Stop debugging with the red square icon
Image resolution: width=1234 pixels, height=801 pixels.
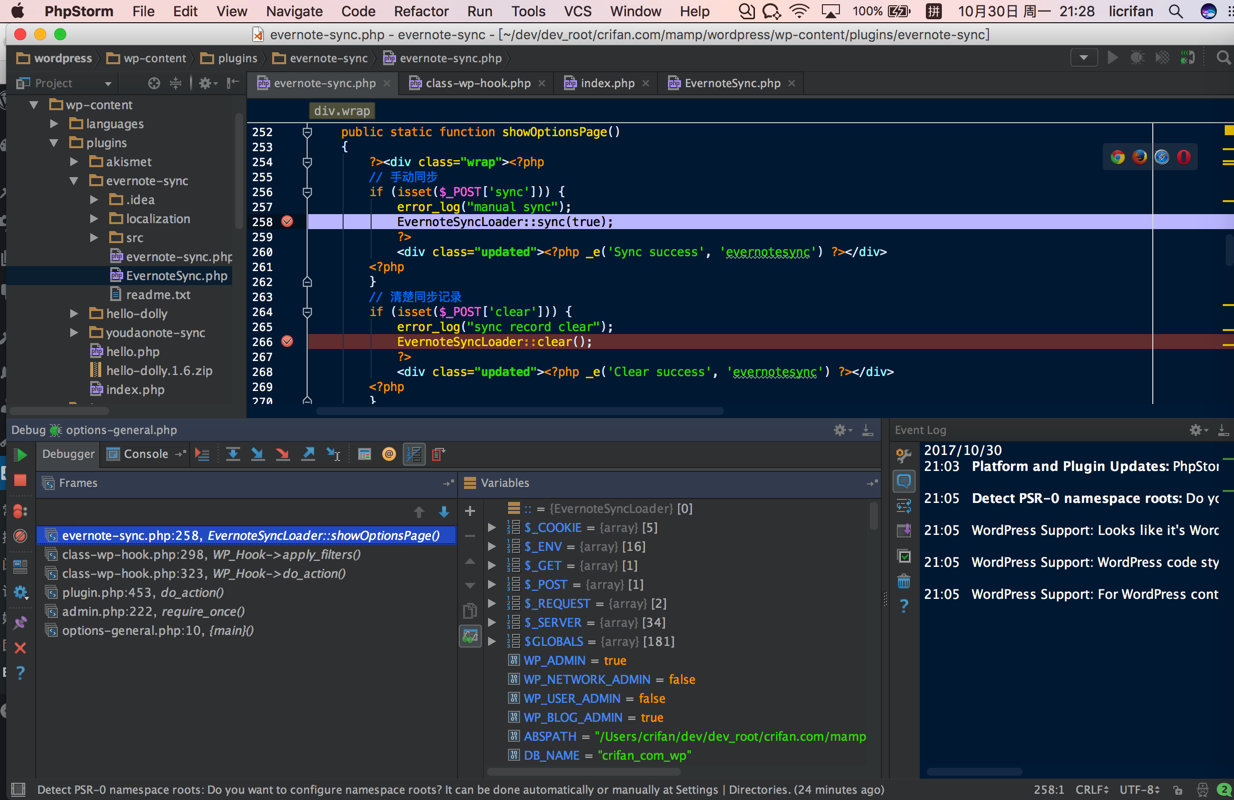pos(20,481)
